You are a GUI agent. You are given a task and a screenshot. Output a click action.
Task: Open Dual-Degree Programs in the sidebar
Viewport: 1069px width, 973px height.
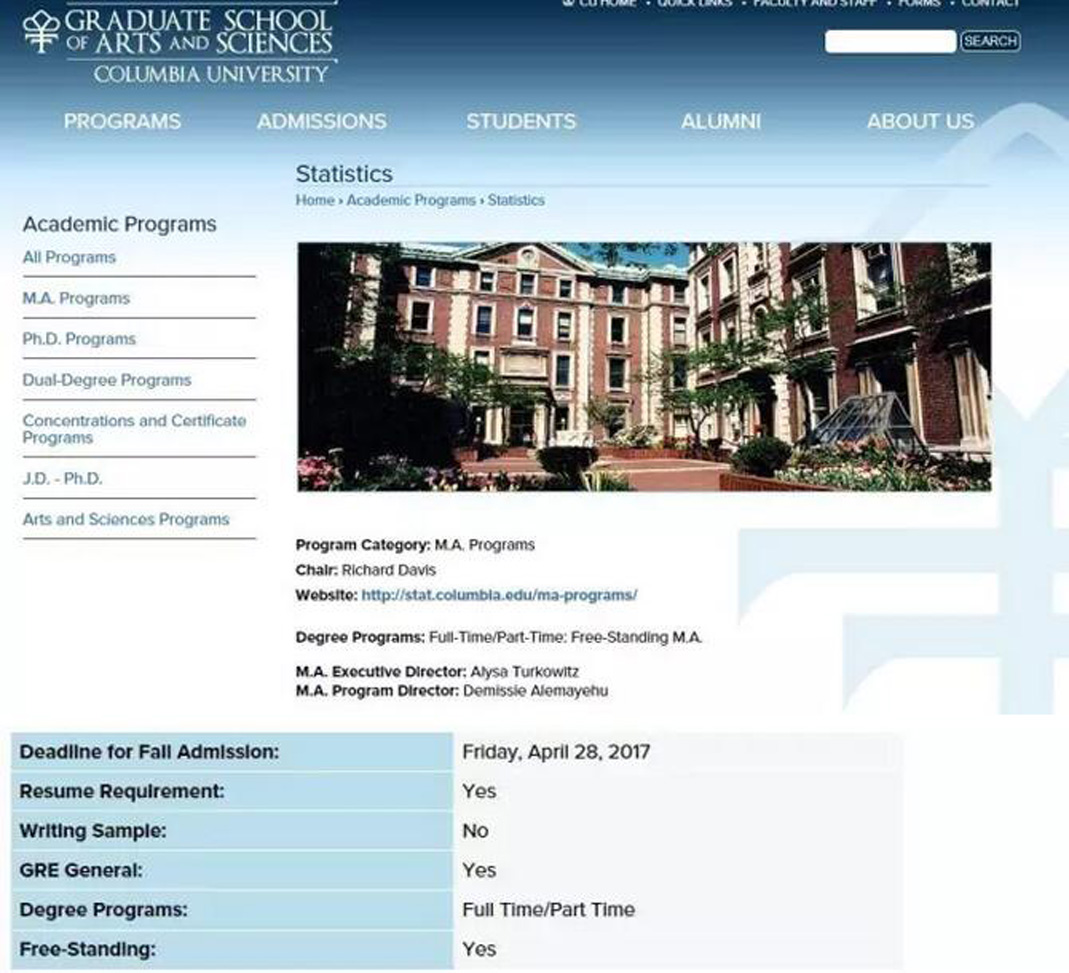tap(107, 380)
